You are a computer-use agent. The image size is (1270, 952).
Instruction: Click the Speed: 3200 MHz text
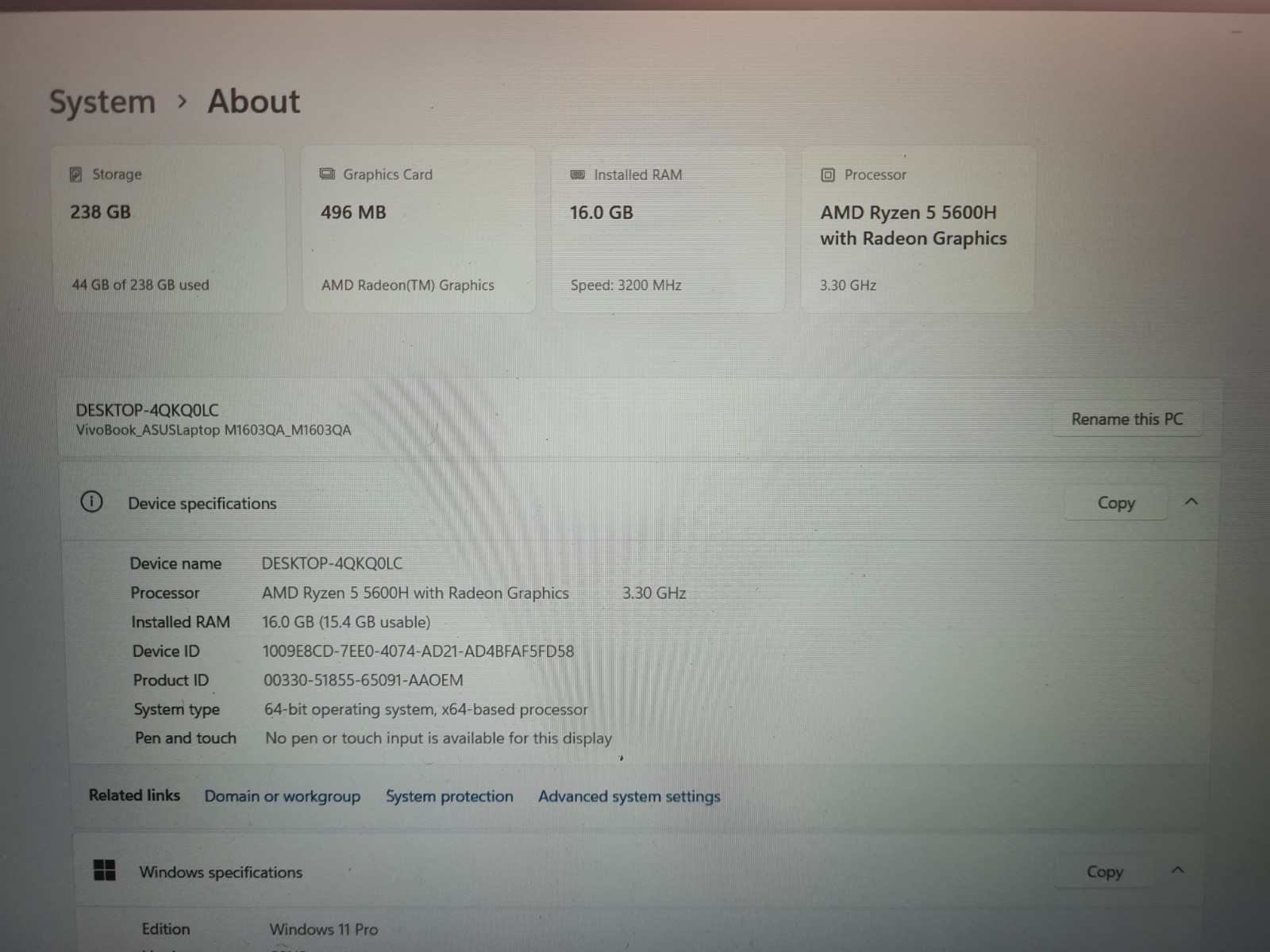point(626,285)
